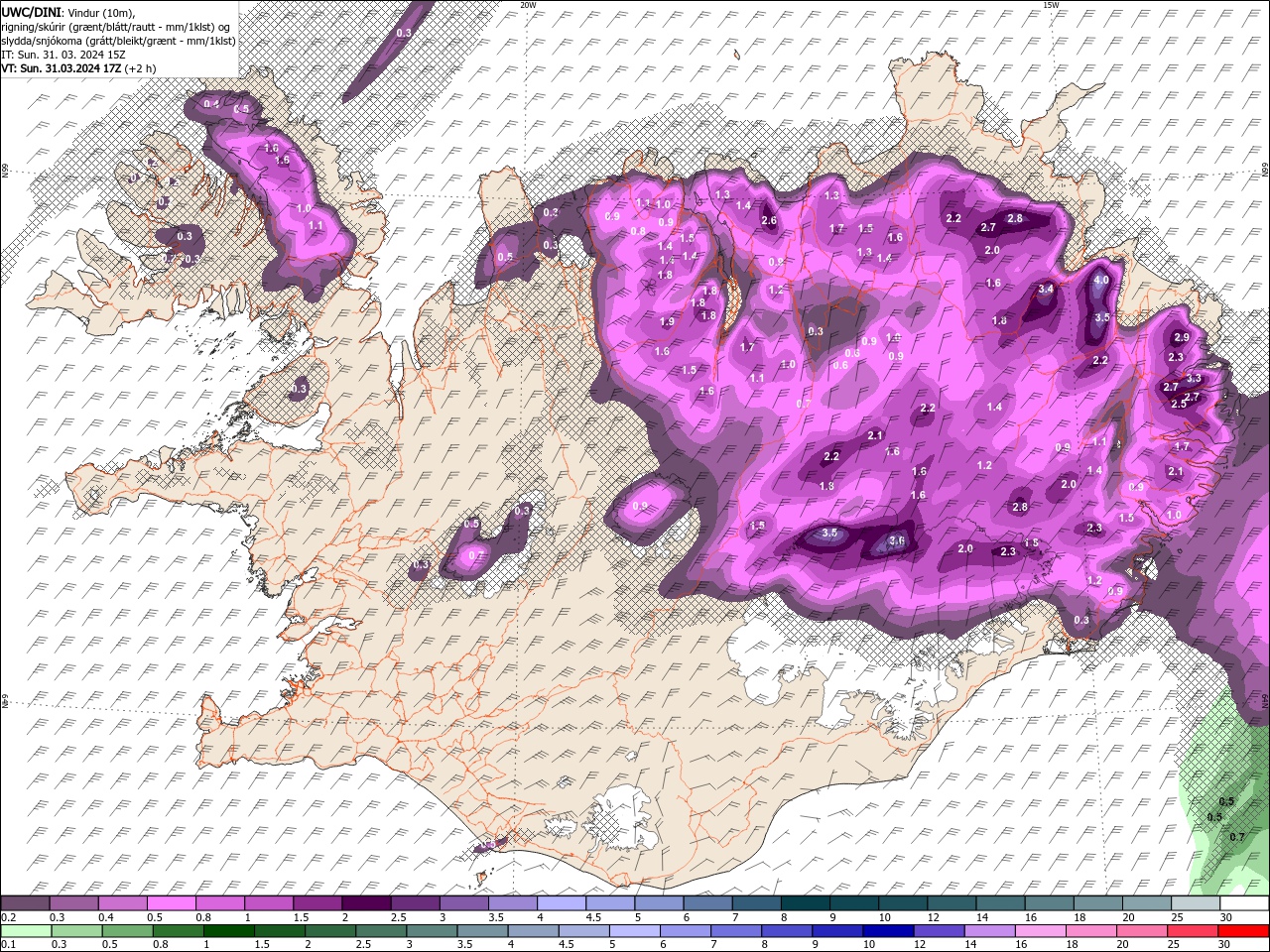The width and height of the screenshot is (1270, 952).
Task: Click the 2.6 snowfall value on the map
Action: [769, 220]
